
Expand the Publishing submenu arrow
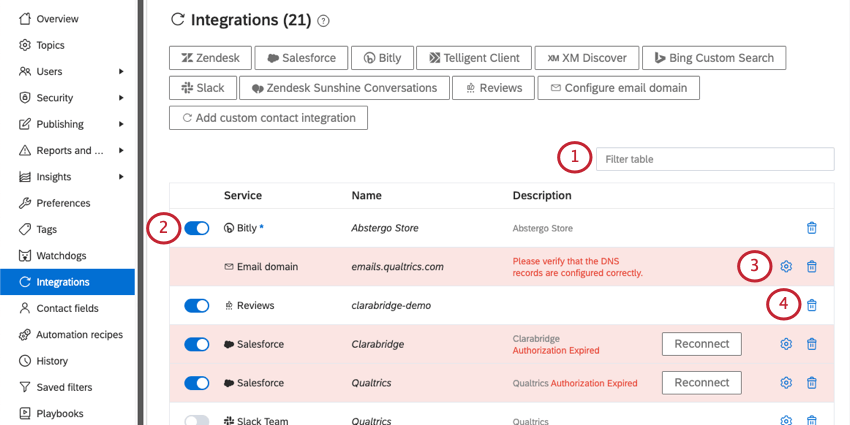[x=121, y=124]
